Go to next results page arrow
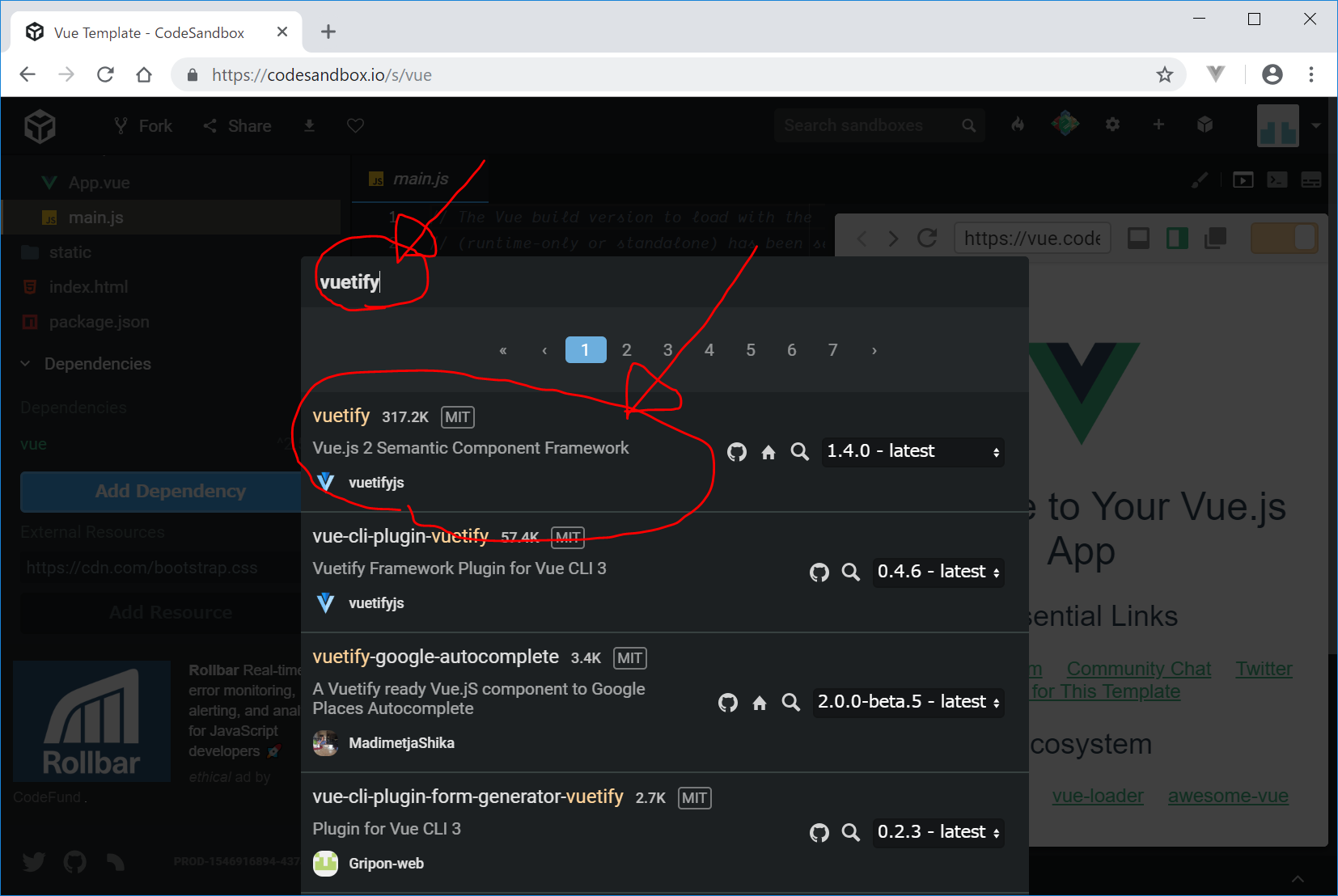The image size is (1338, 896). point(874,350)
